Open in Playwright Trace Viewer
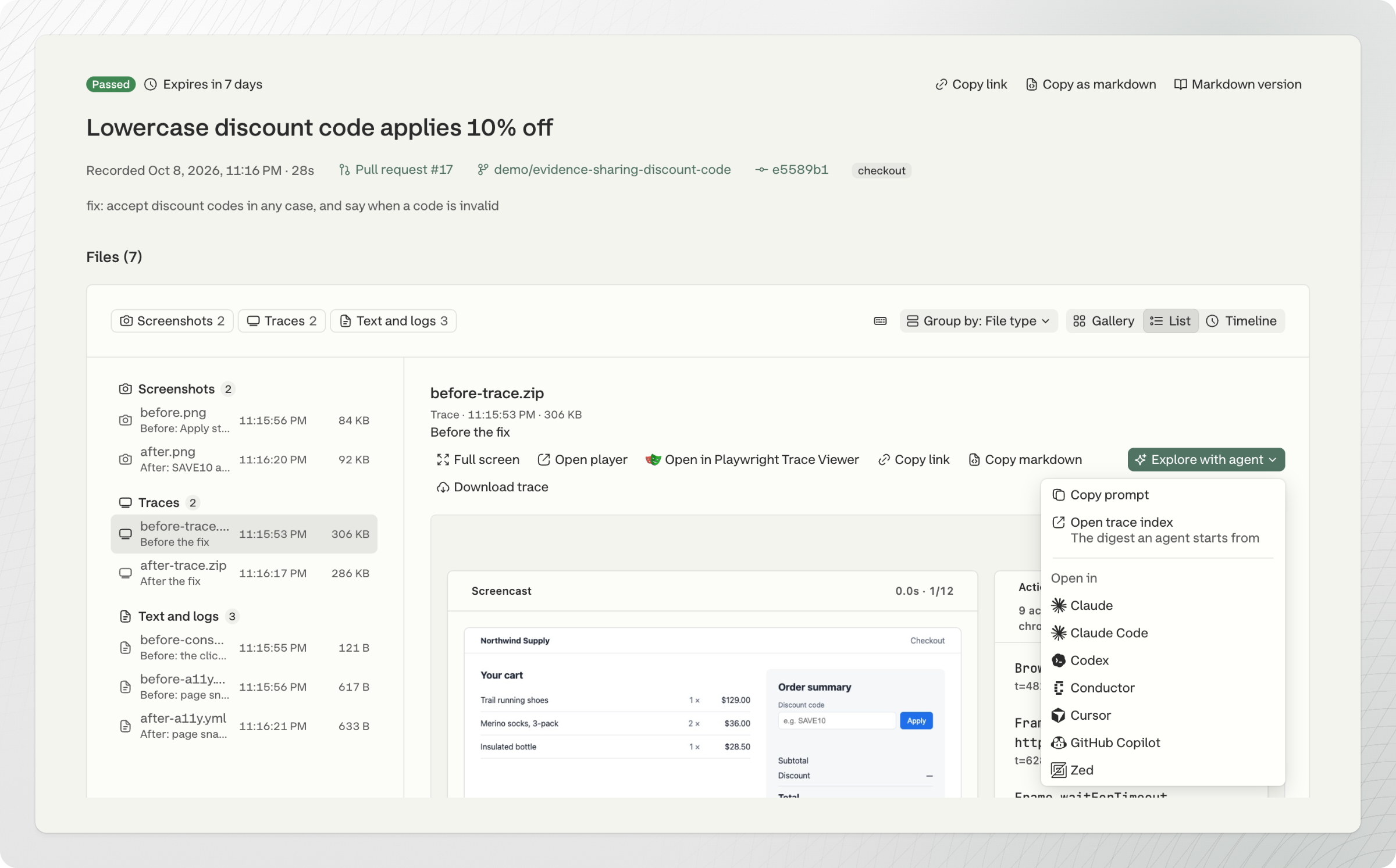This screenshot has height=868, width=1396. tap(752, 459)
